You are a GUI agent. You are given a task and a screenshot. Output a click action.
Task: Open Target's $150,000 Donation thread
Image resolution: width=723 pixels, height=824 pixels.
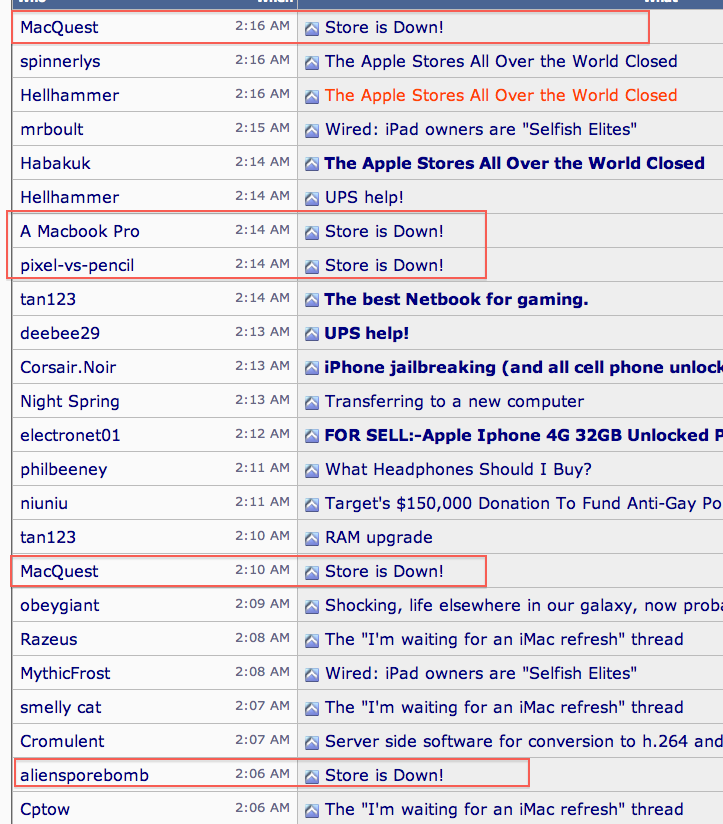click(x=524, y=503)
